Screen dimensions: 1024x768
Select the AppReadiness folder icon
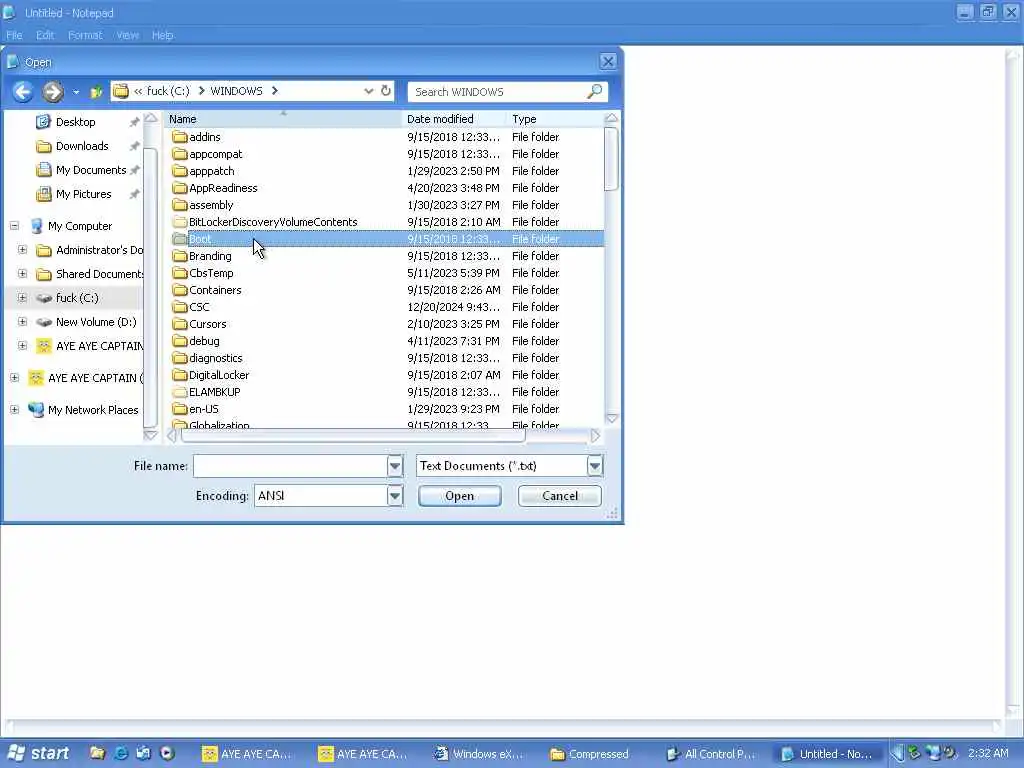[180, 188]
